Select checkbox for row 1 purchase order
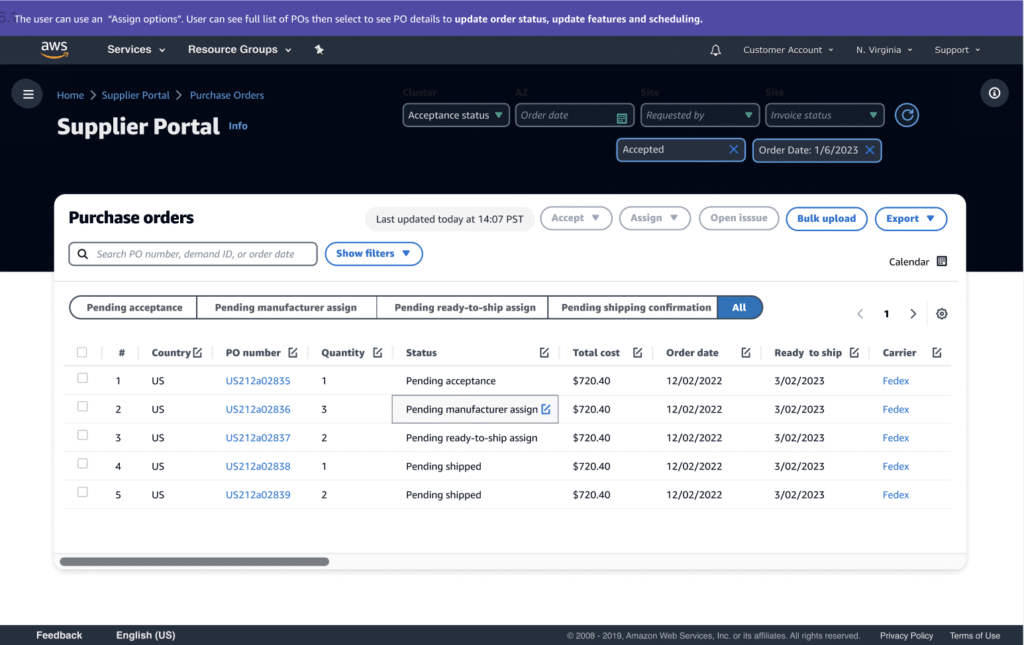The image size is (1024, 645). [x=82, y=379]
